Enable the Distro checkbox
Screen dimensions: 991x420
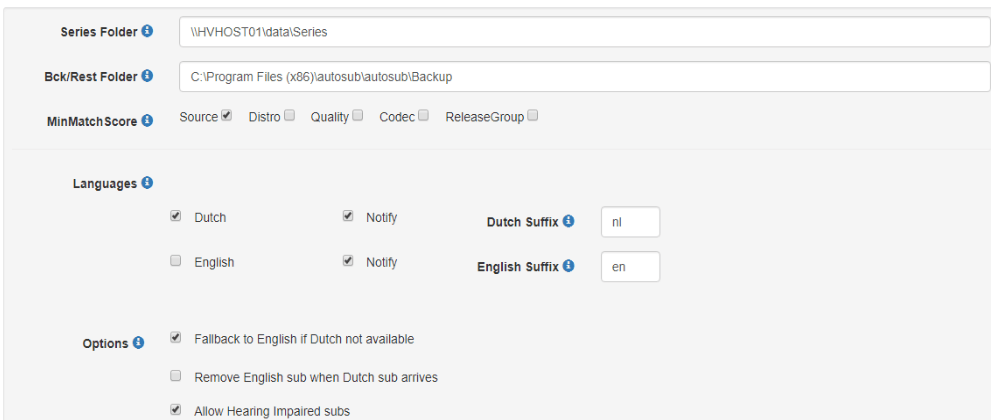(289, 116)
